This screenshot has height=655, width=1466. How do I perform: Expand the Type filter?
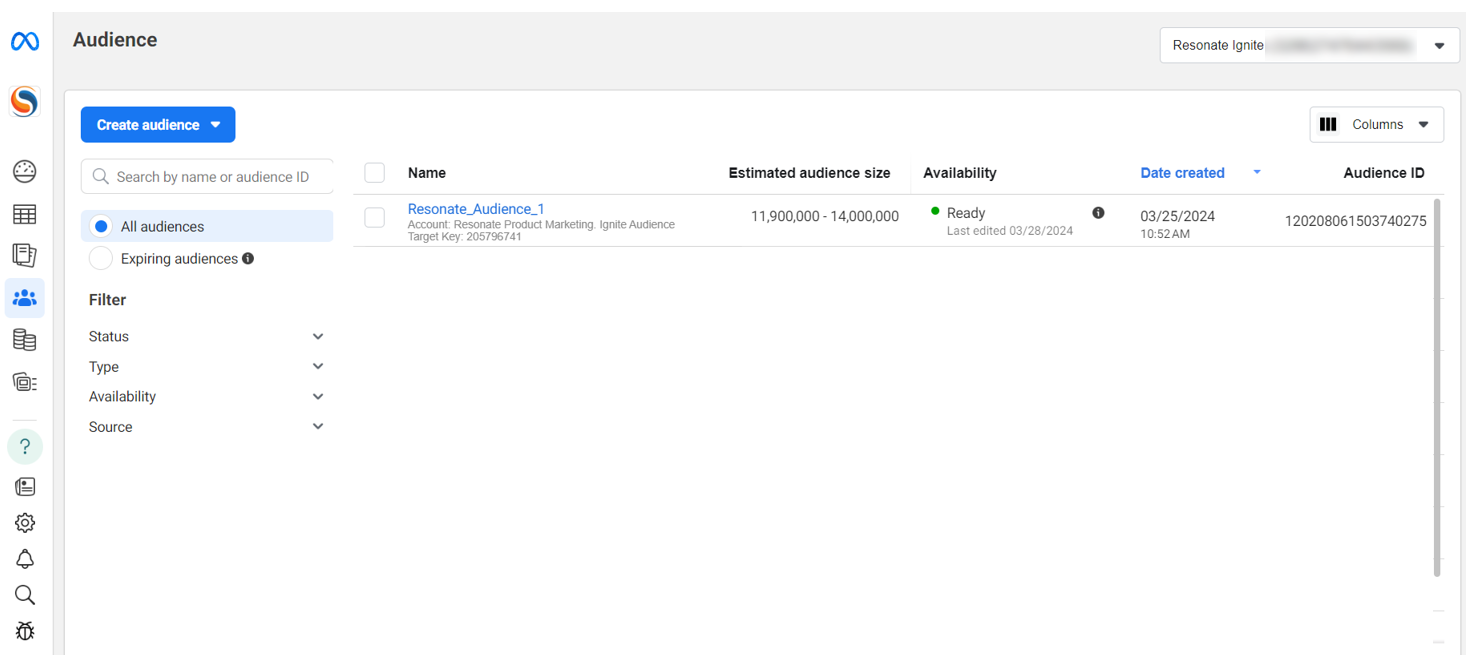(207, 367)
